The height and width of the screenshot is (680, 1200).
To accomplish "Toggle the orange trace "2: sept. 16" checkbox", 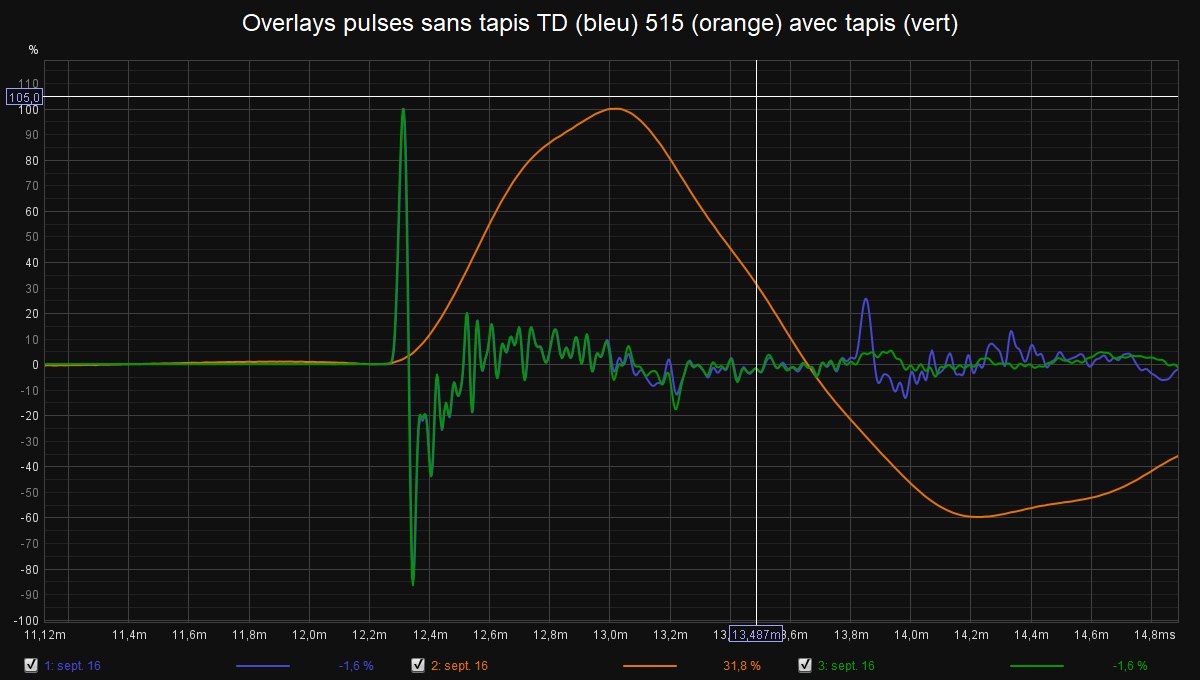I will (x=418, y=665).
